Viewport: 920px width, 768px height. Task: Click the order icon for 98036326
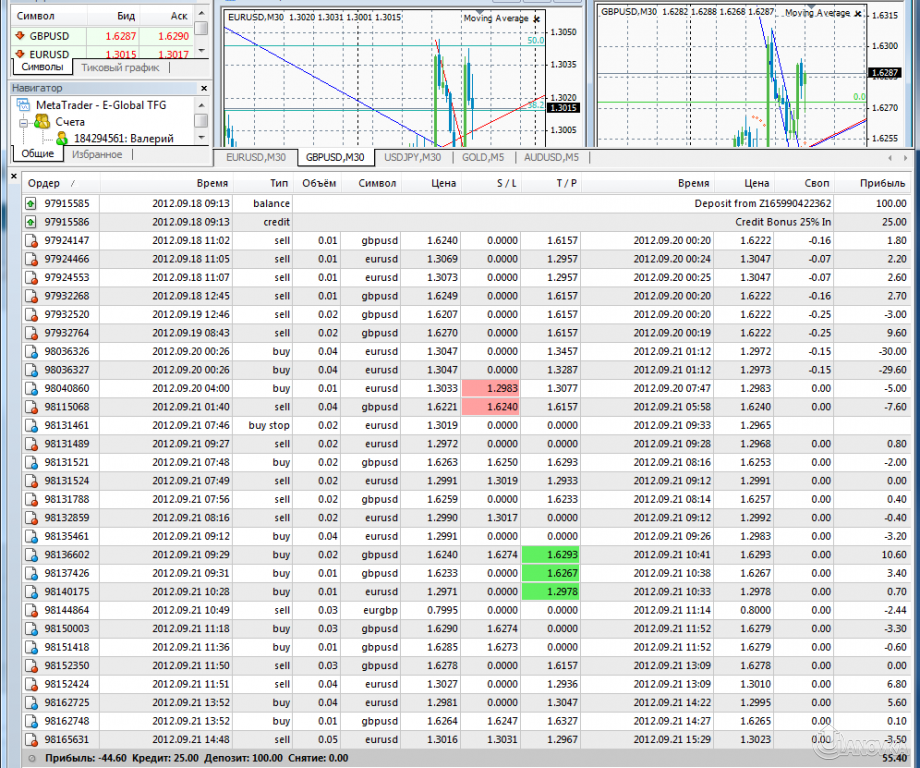(31, 351)
